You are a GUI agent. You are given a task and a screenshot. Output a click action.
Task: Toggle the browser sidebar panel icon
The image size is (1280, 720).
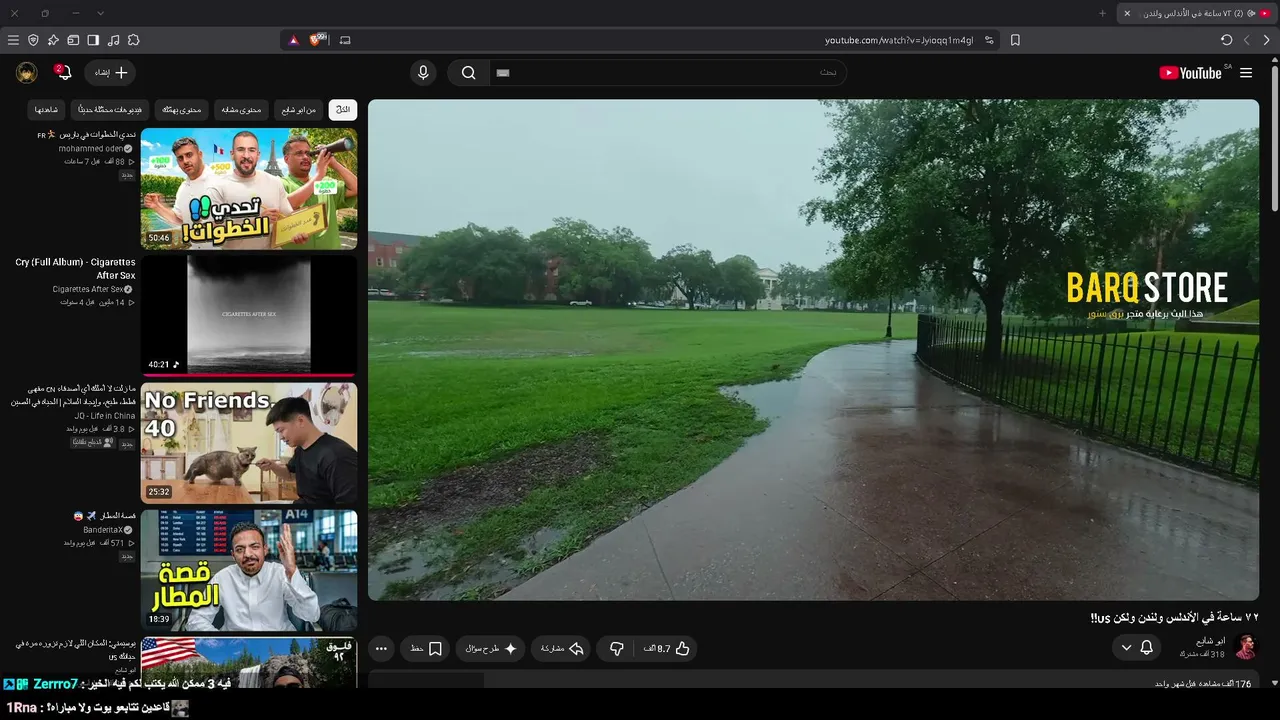(93, 40)
